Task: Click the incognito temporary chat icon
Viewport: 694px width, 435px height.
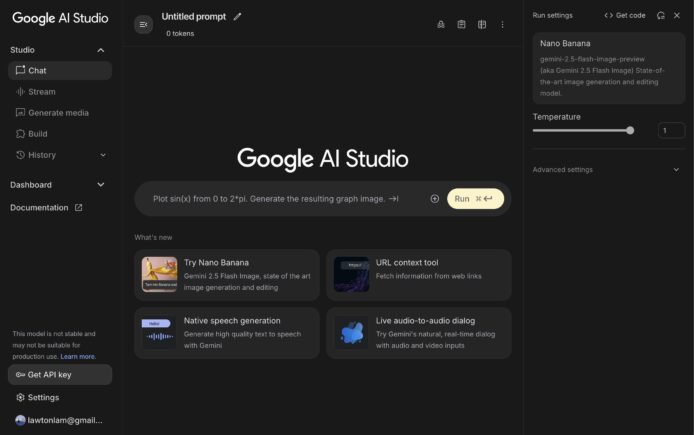Action: [x=441, y=24]
